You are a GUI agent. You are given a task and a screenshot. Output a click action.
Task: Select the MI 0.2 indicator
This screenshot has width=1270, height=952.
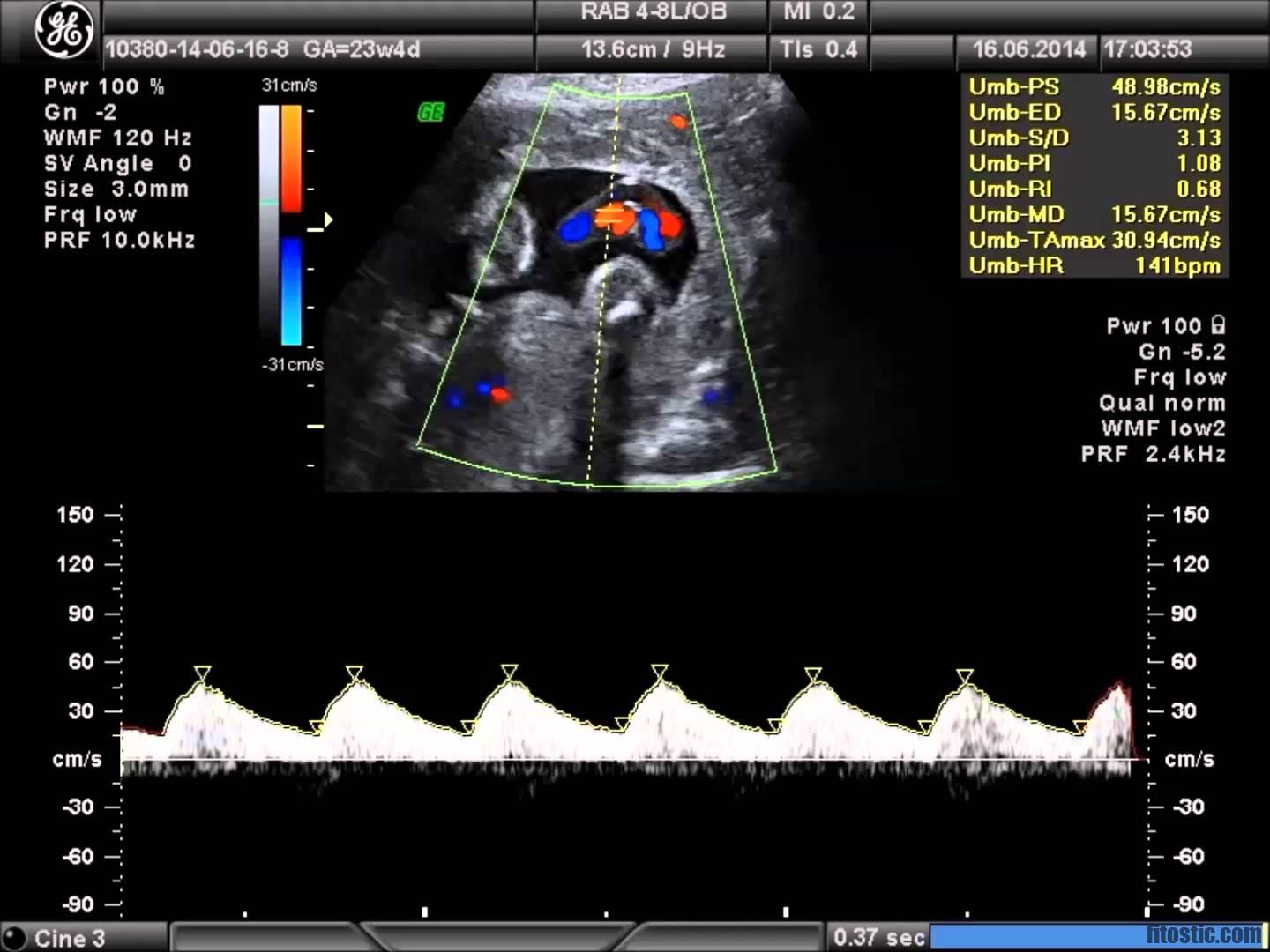tap(819, 12)
